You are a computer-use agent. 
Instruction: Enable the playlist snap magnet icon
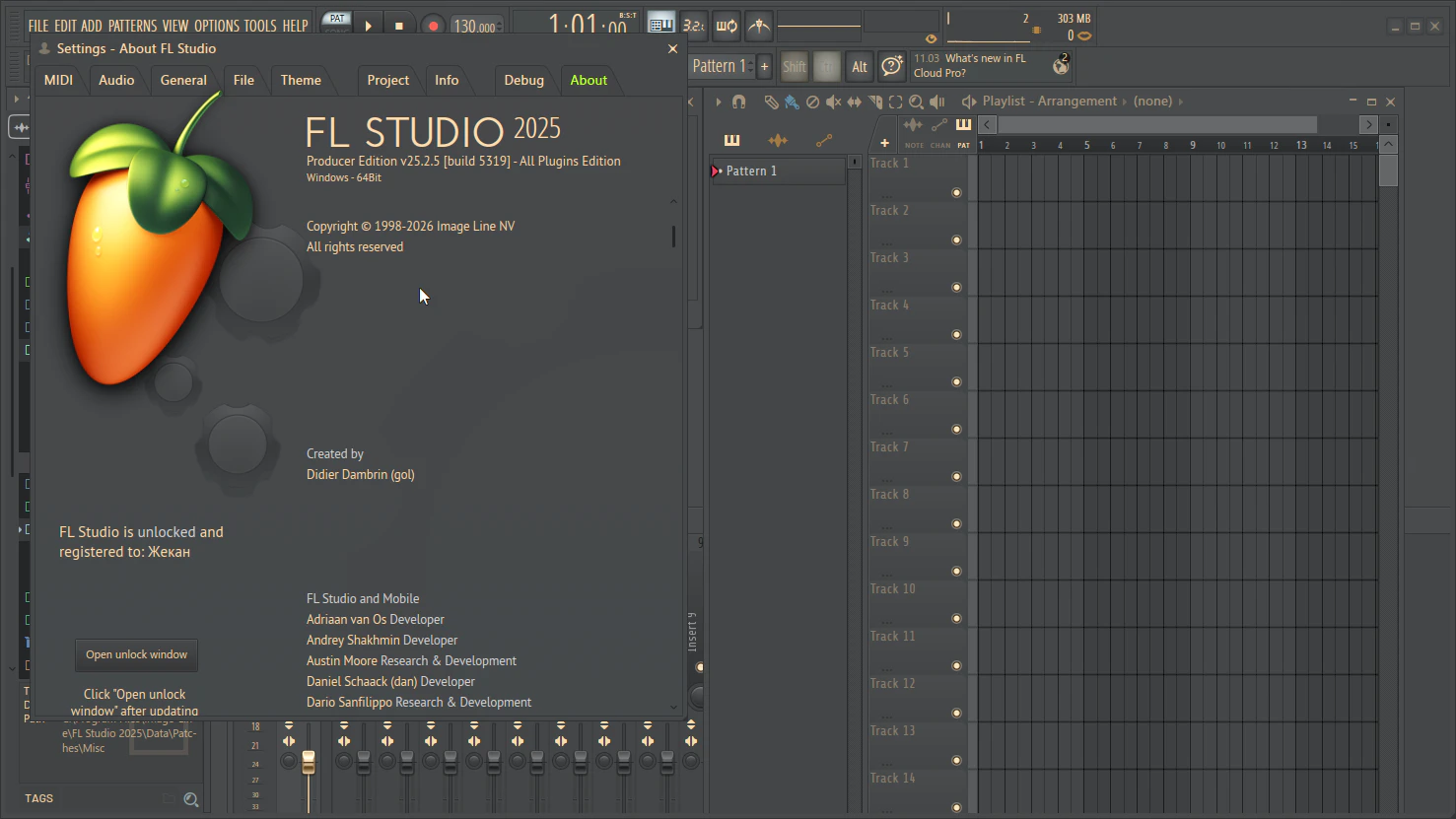(738, 102)
